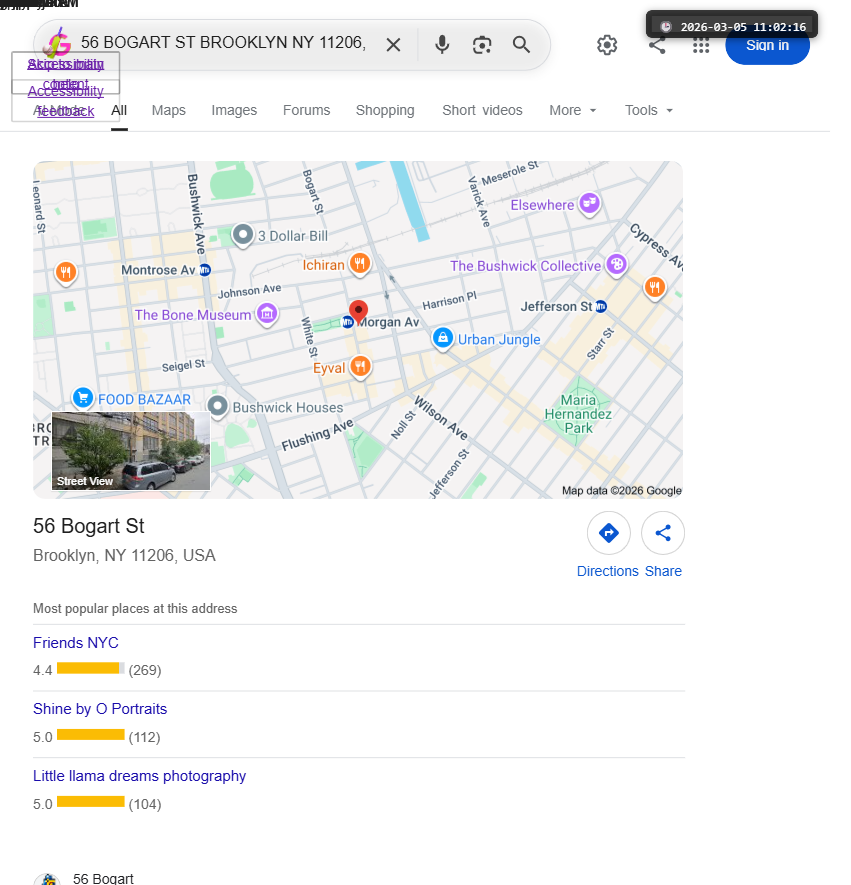Click the Google logo
This screenshot has width=851, height=885.
pyautogui.click(x=58, y=43)
